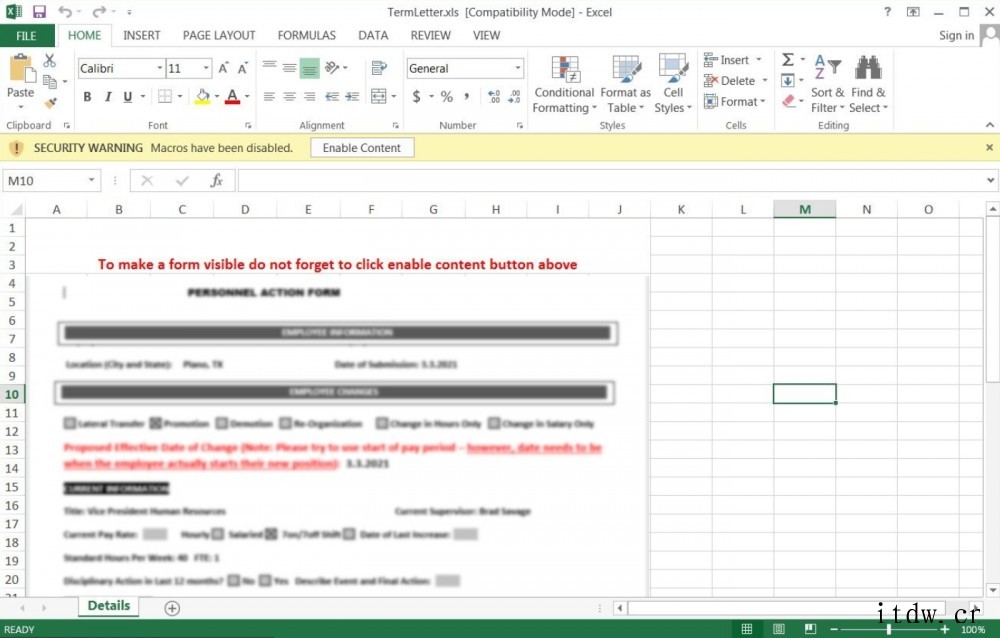This screenshot has height=638, width=1000.
Task: Click the Save icon in quick access toolbar
Action: point(39,11)
